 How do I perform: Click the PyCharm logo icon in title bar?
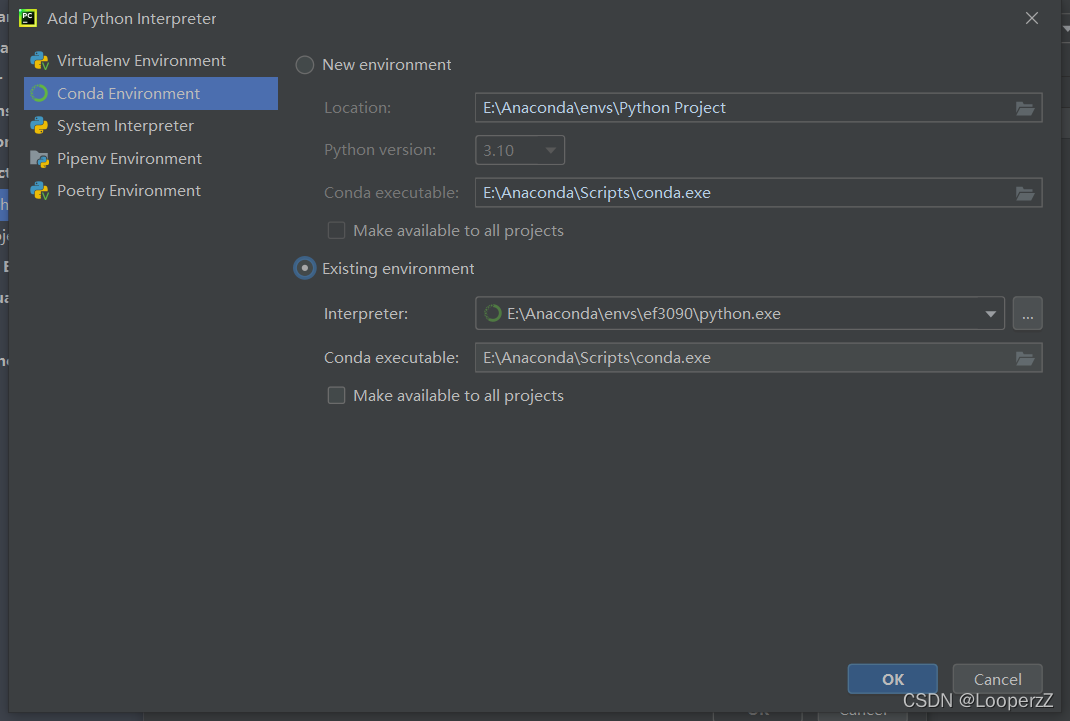pyautogui.click(x=28, y=18)
